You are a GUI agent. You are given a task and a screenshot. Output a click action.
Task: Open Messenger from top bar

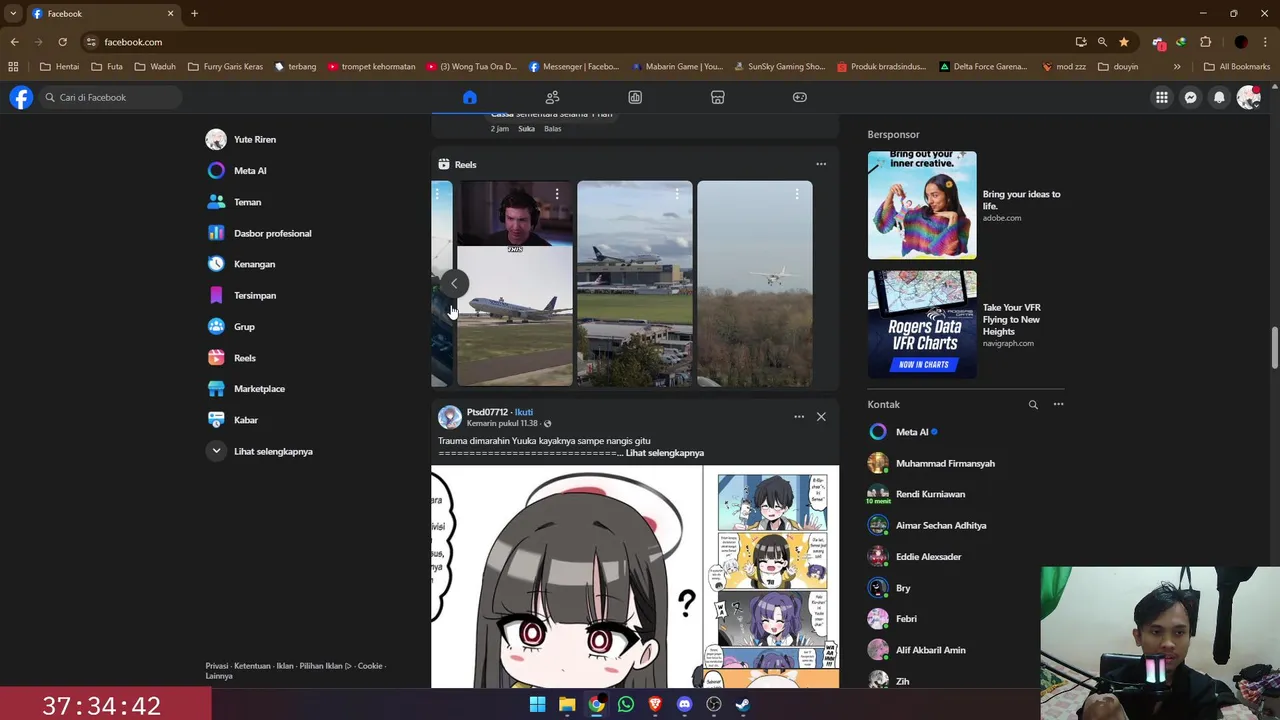pos(1190,97)
